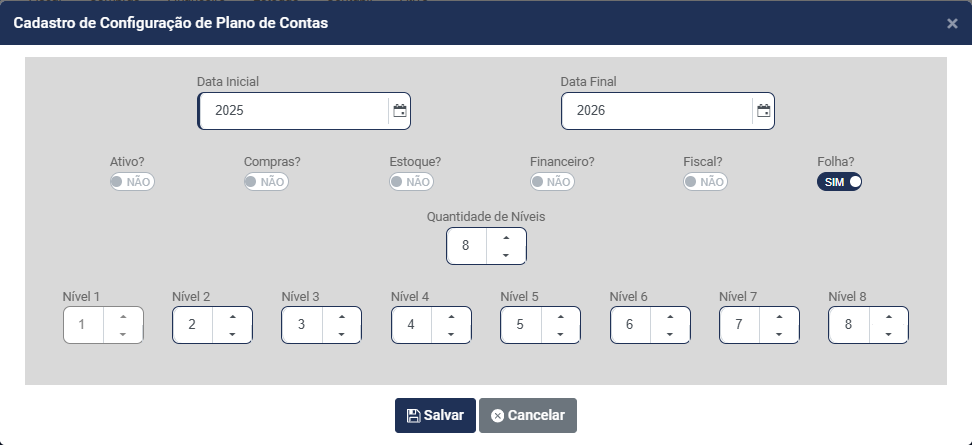This screenshot has width=972, height=445.
Task: Click the up arrow for Nível 2
Action: pyautogui.click(x=232, y=316)
